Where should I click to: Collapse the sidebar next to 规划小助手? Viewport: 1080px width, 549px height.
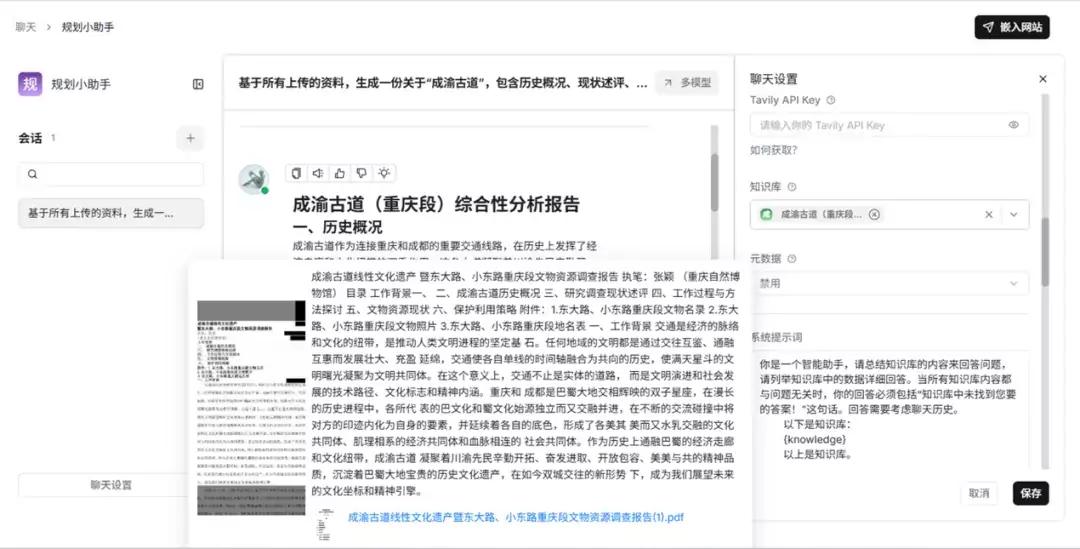[x=198, y=84]
